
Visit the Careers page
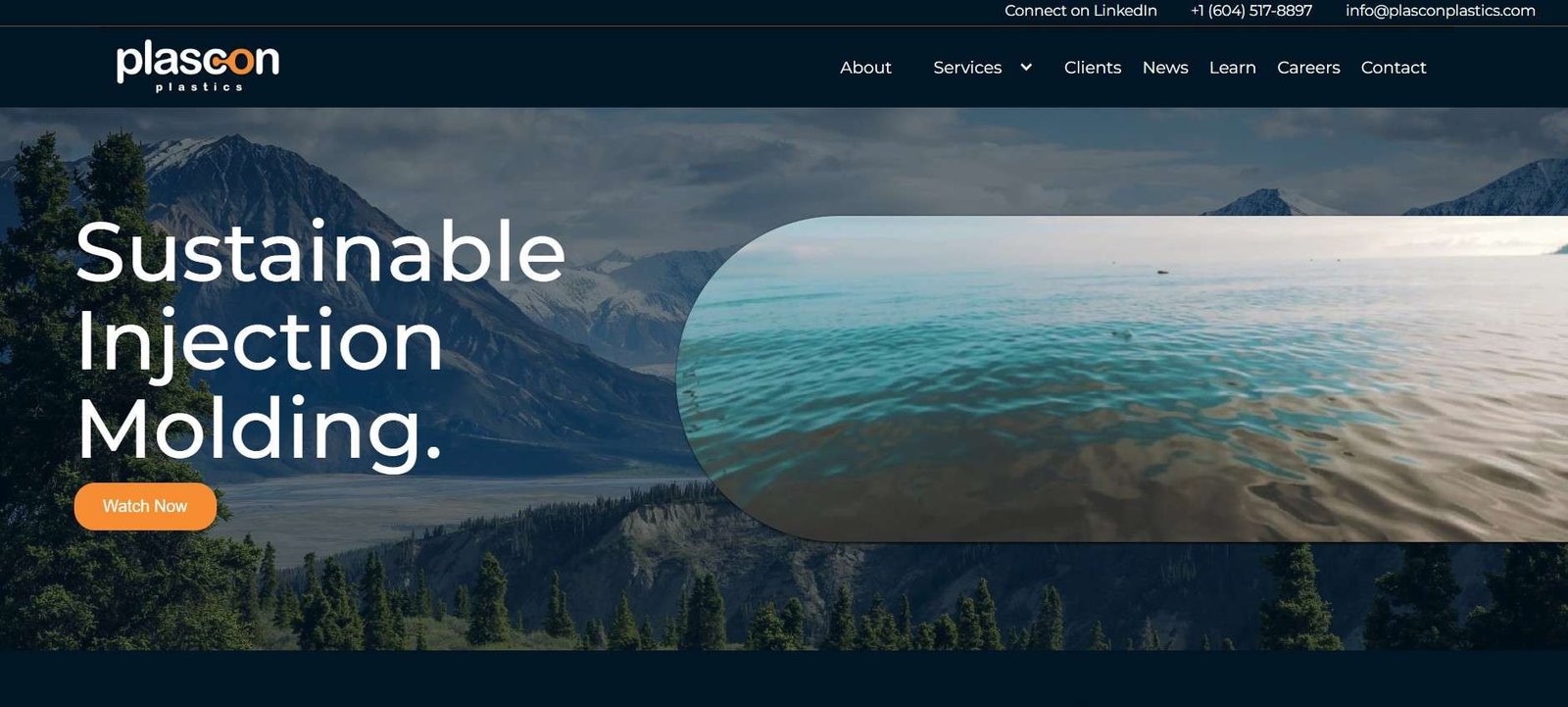(1308, 68)
